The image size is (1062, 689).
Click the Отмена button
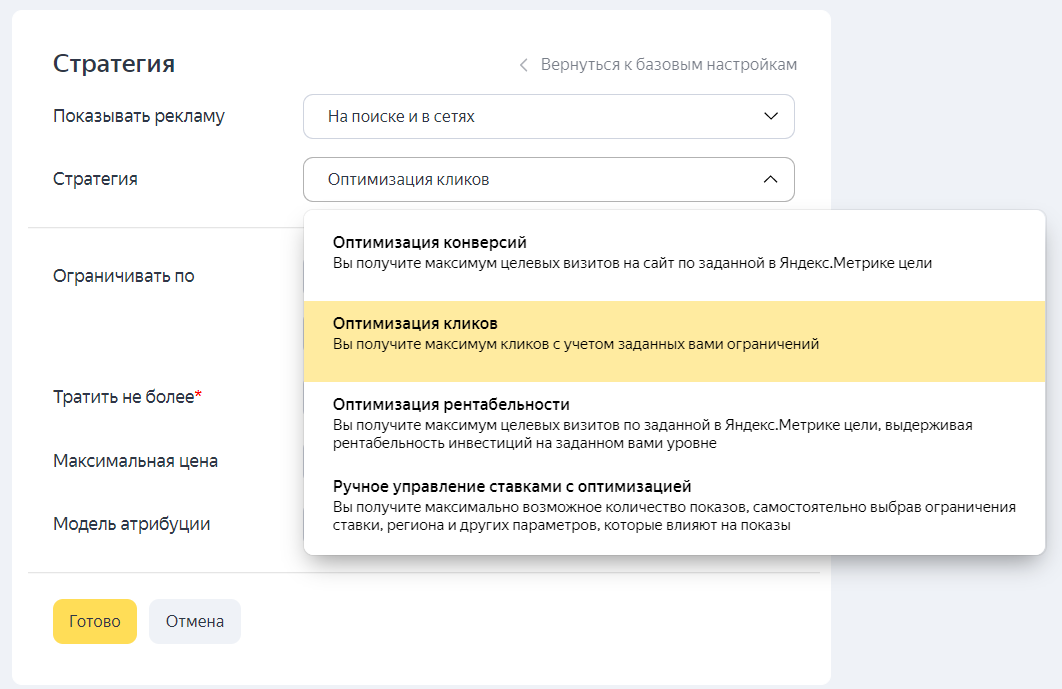[x=195, y=621]
